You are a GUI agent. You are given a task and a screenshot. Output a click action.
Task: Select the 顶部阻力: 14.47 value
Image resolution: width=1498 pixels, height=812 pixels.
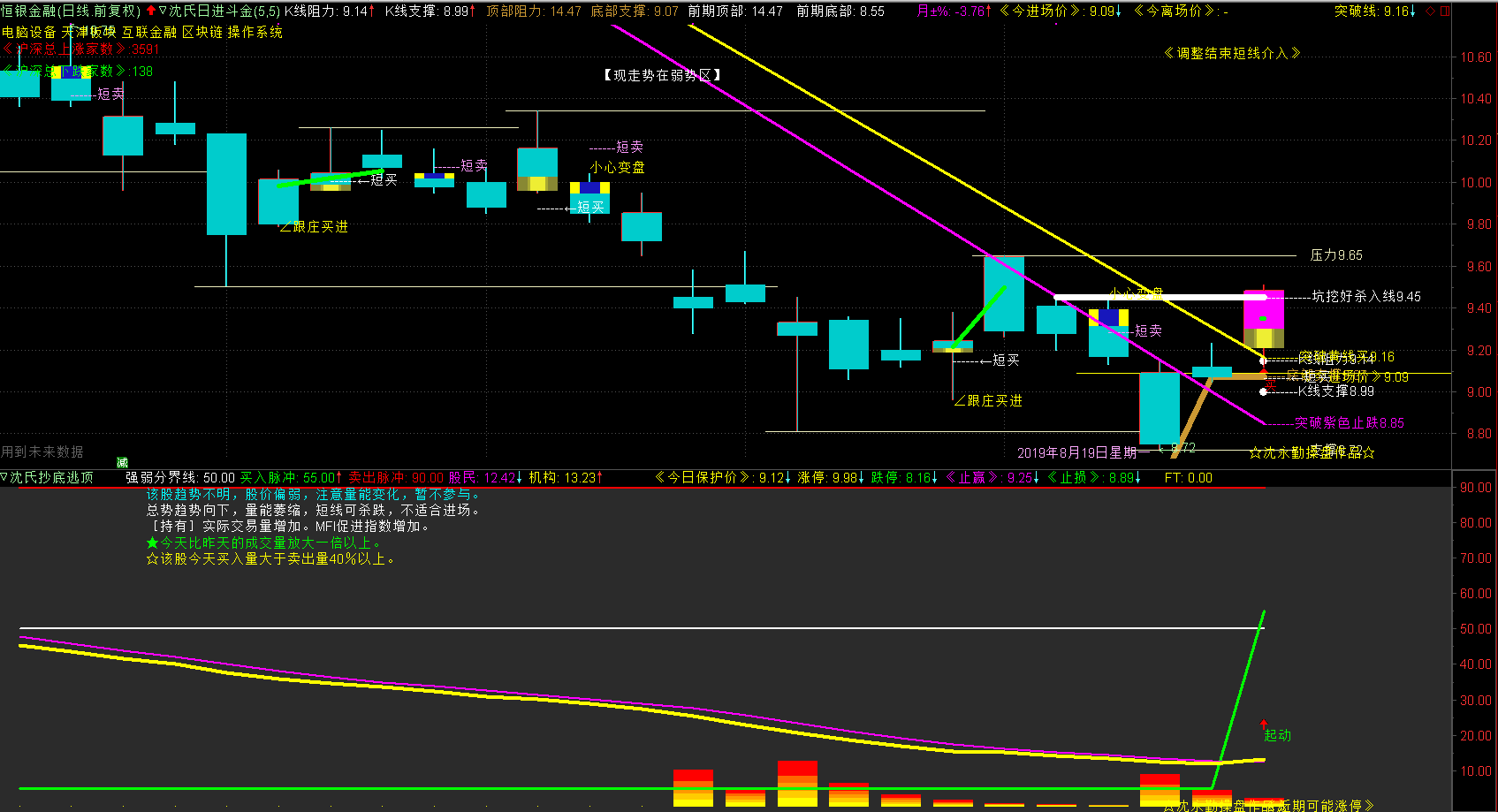[534, 11]
